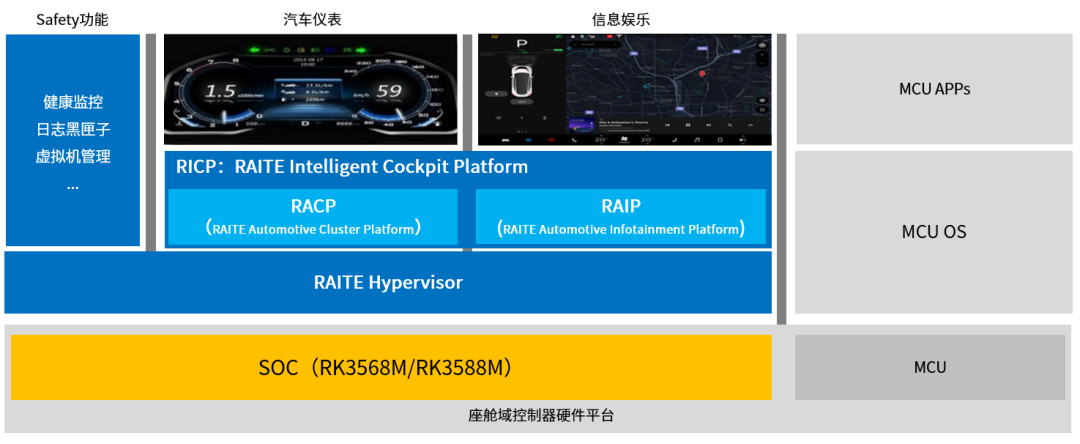The width and height of the screenshot is (1080, 444).
Task: Click the album art thumbnail
Action: tap(580, 125)
